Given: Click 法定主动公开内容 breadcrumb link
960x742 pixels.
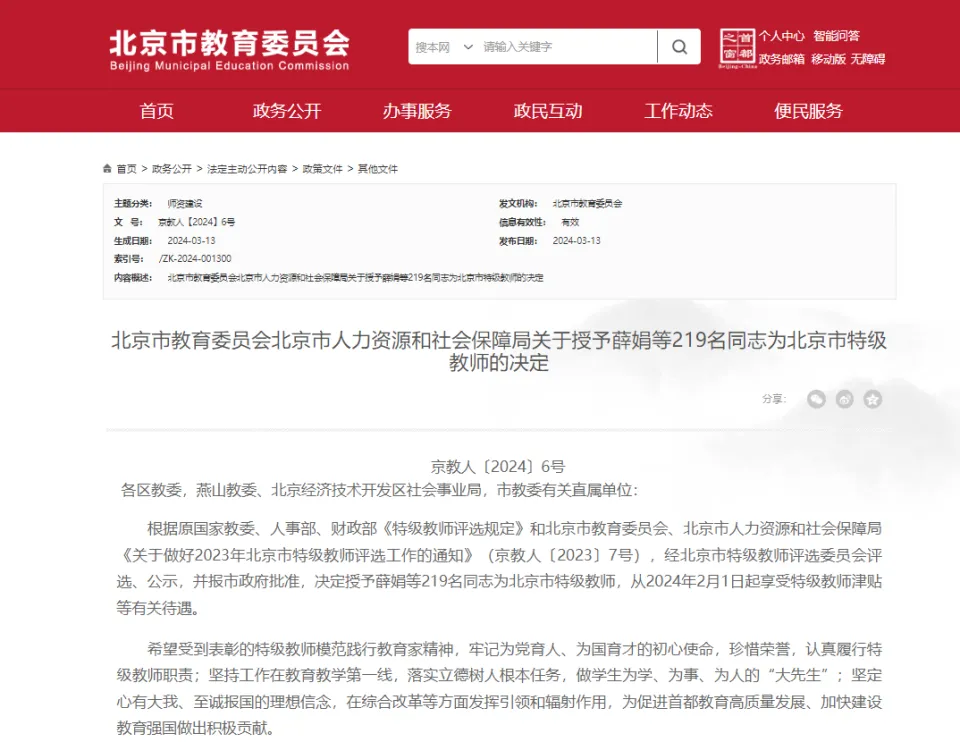Looking at the screenshot, I should tap(247, 169).
